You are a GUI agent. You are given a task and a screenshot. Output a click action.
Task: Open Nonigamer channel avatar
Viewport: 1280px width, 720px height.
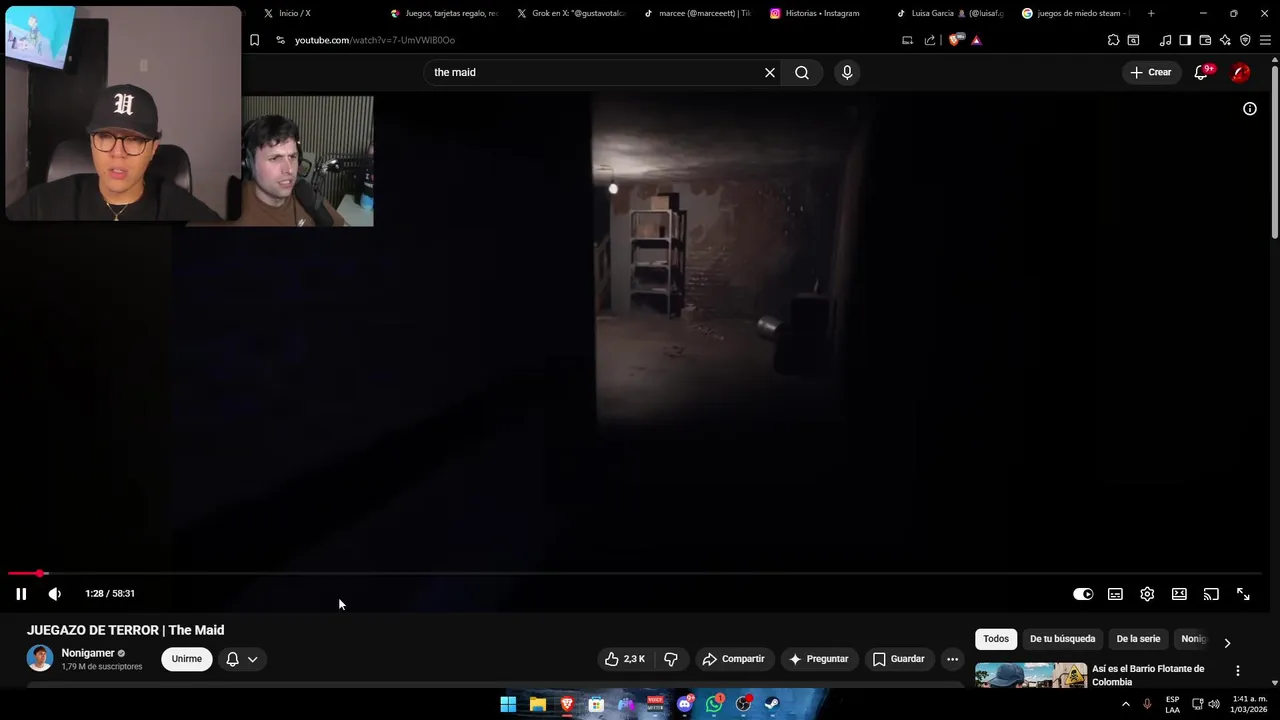tap(40, 658)
